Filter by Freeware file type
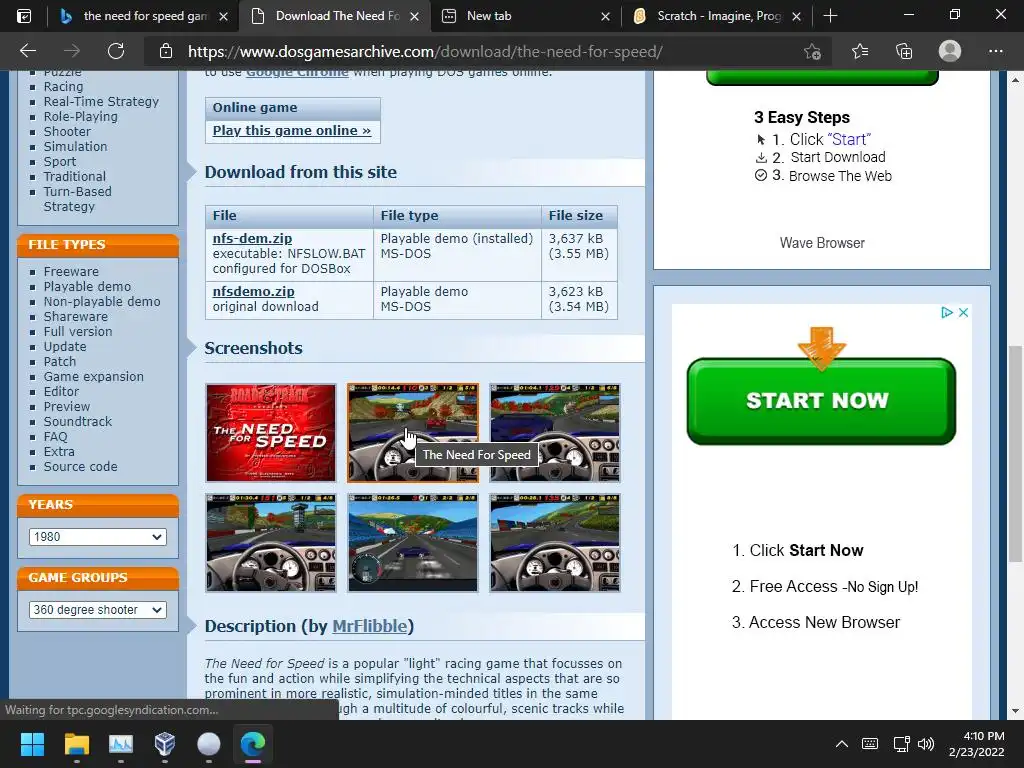The width and height of the screenshot is (1024, 768). click(x=71, y=272)
